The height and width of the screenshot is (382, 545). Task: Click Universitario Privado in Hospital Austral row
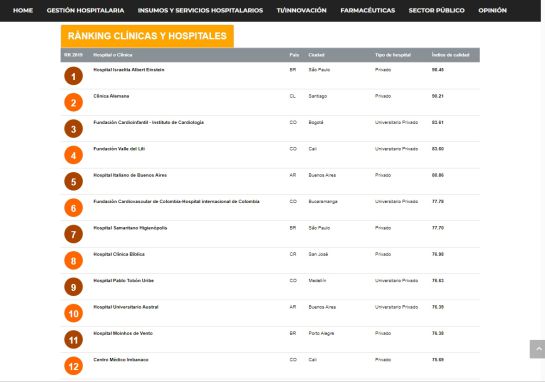click(396, 307)
